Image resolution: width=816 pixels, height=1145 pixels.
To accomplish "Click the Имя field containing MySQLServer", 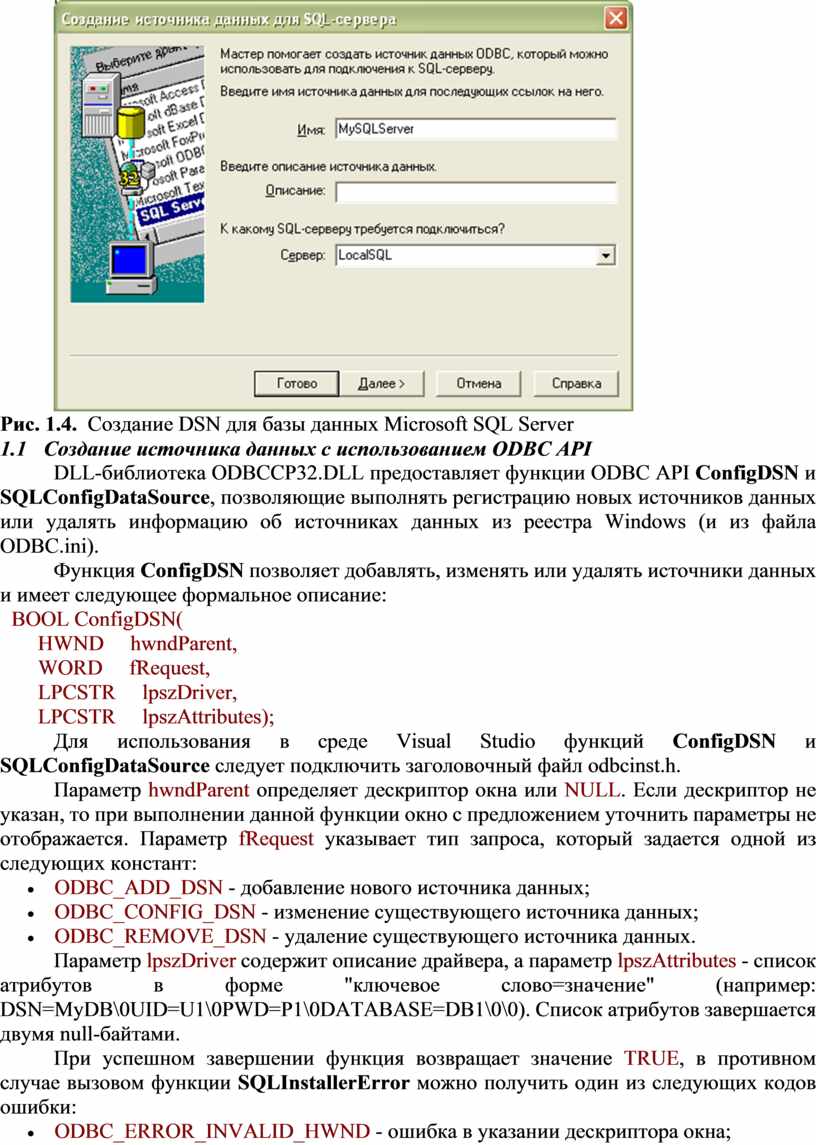I will pos(476,129).
